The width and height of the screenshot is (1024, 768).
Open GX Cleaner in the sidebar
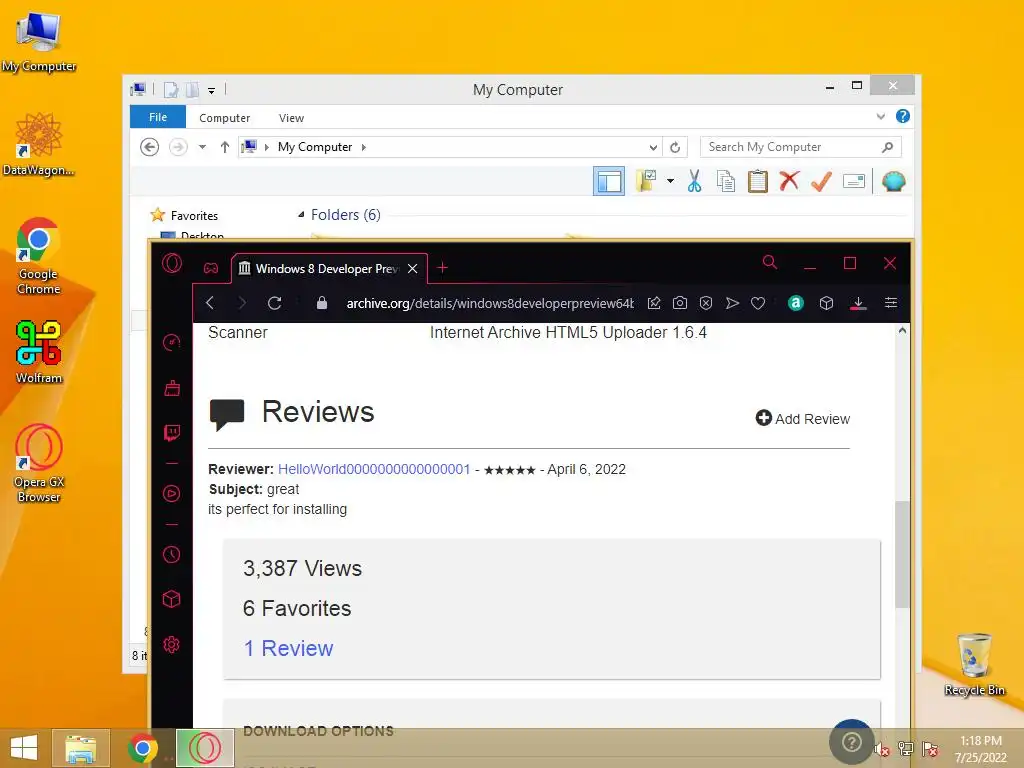(172, 389)
